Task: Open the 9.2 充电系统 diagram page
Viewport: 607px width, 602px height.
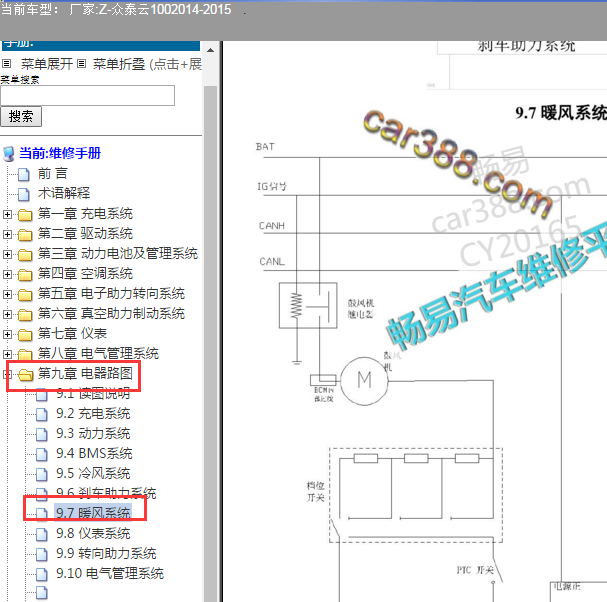Action: [x=93, y=413]
